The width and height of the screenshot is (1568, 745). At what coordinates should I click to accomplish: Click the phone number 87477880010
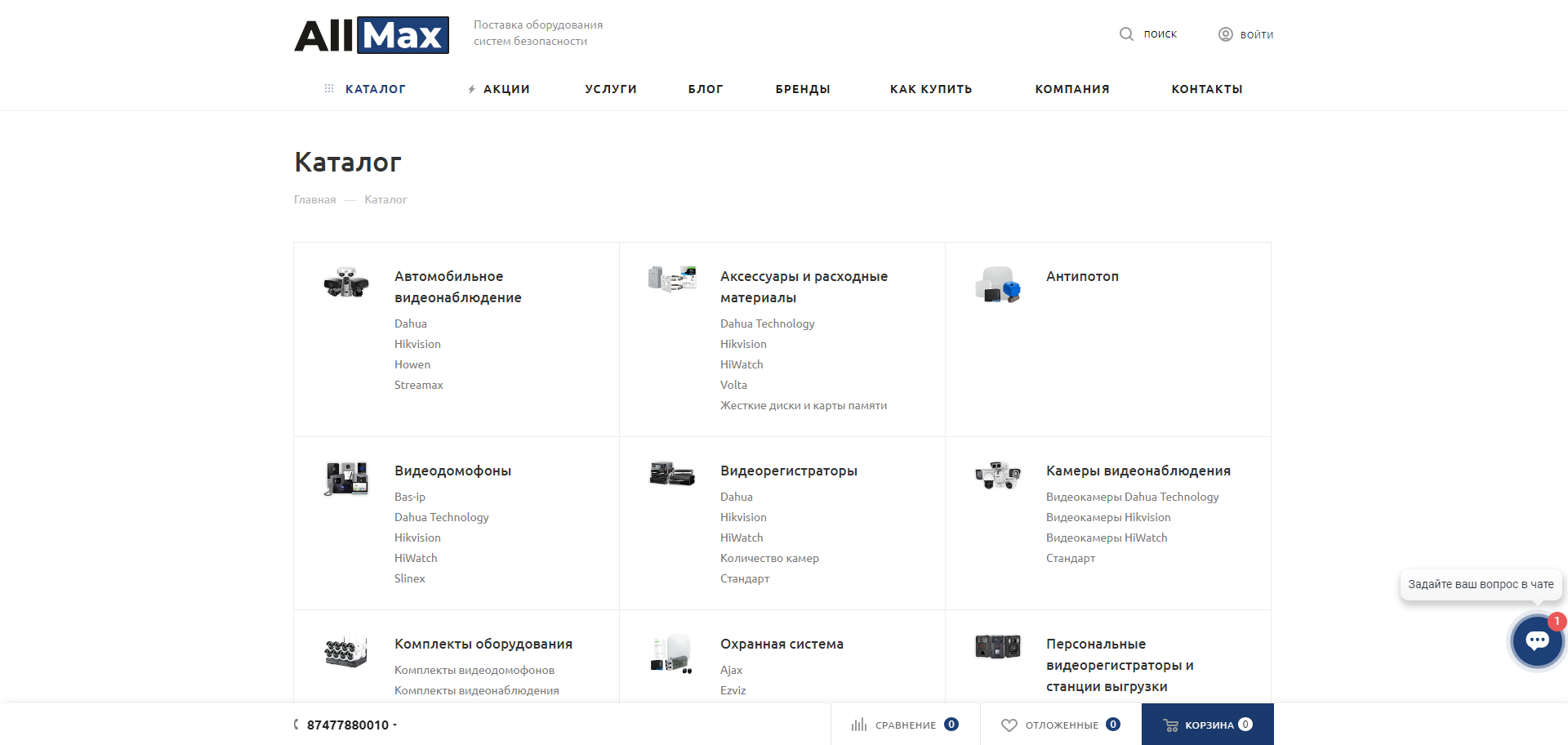tap(348, 725)
